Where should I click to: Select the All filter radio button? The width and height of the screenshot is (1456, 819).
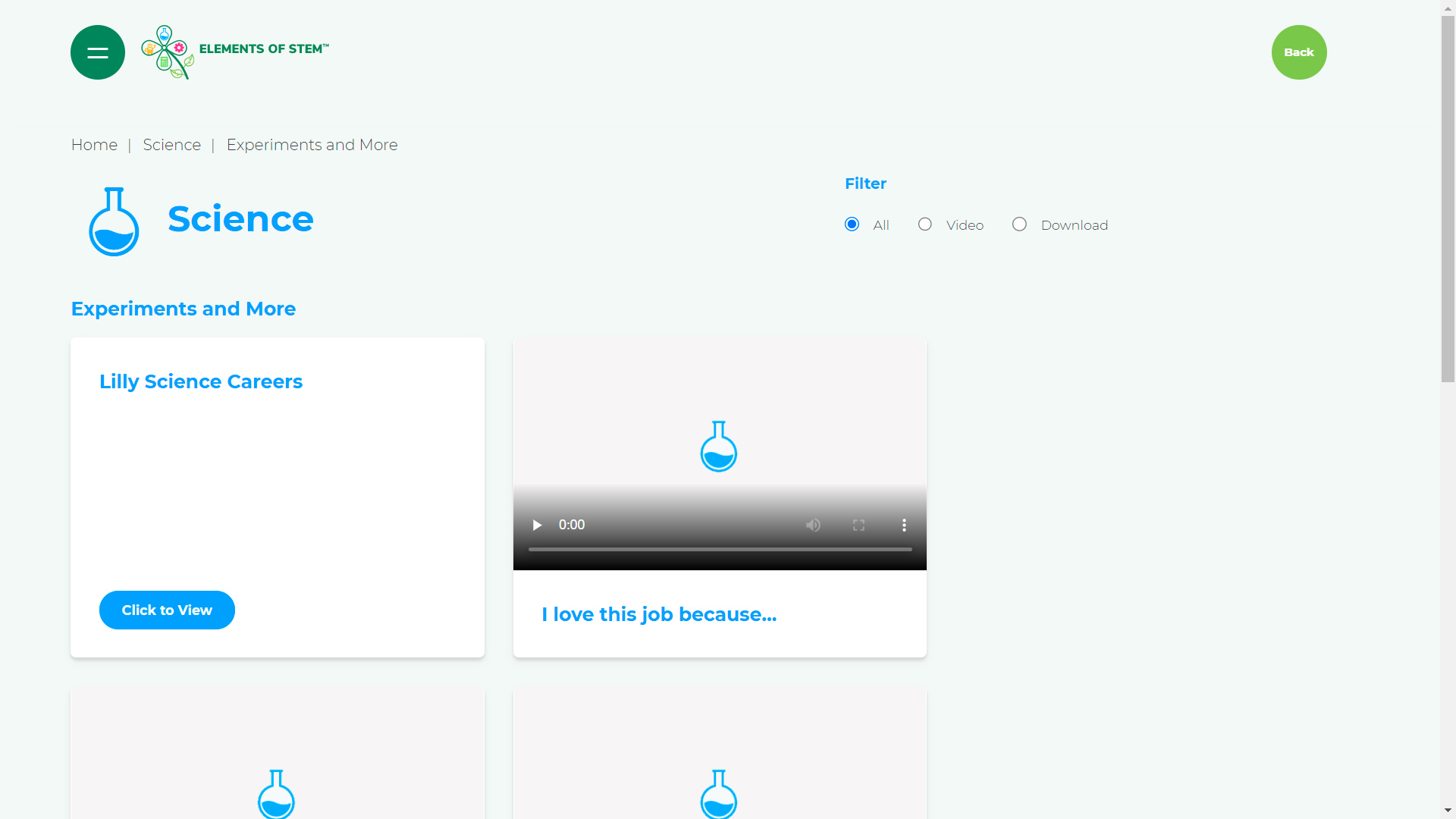(x=852, y=224)
